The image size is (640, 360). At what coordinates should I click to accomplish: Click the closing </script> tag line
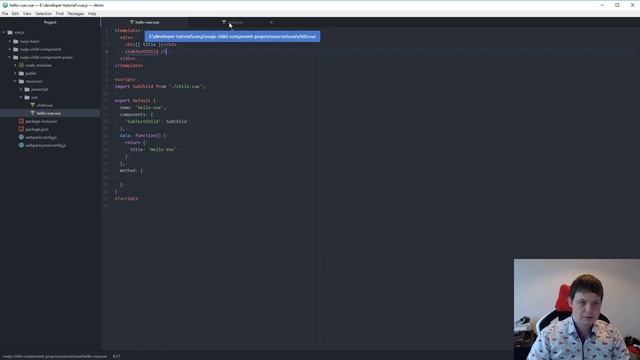[x=127, y=198]
